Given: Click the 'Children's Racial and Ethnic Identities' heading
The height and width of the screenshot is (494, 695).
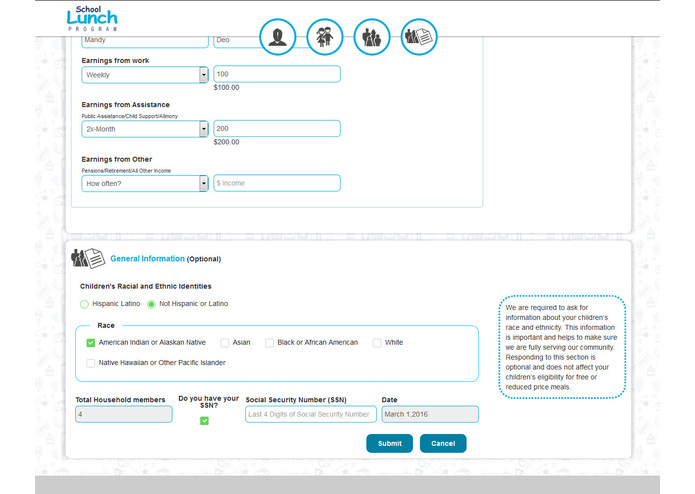Looking at the screenshot, I should coord(145,286).
